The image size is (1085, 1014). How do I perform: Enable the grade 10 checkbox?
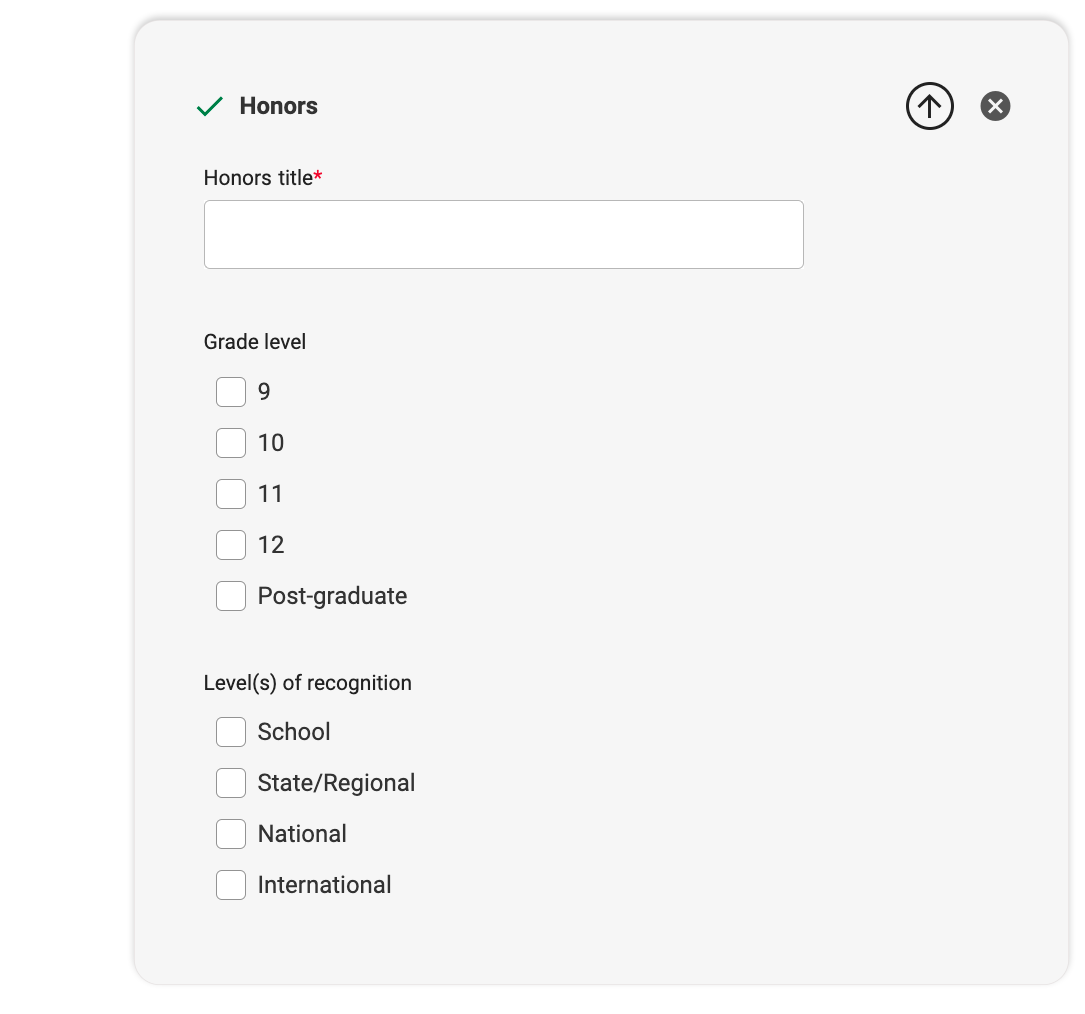[x=231, y=443]
